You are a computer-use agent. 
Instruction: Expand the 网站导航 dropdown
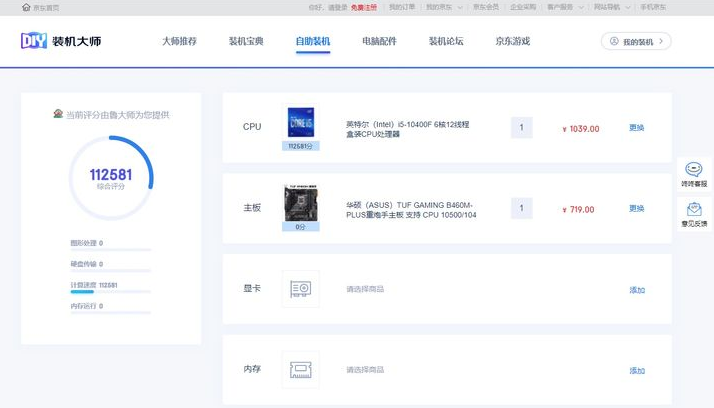click(x=612, y=7)
